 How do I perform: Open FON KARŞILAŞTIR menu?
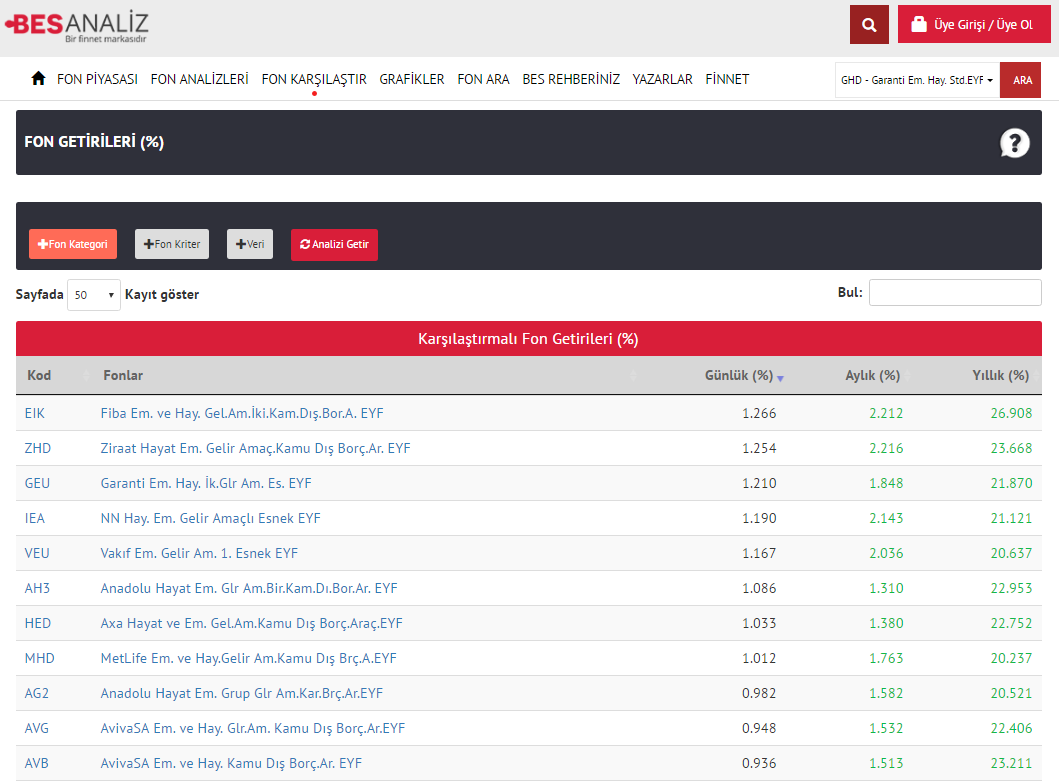pos(314,79)
